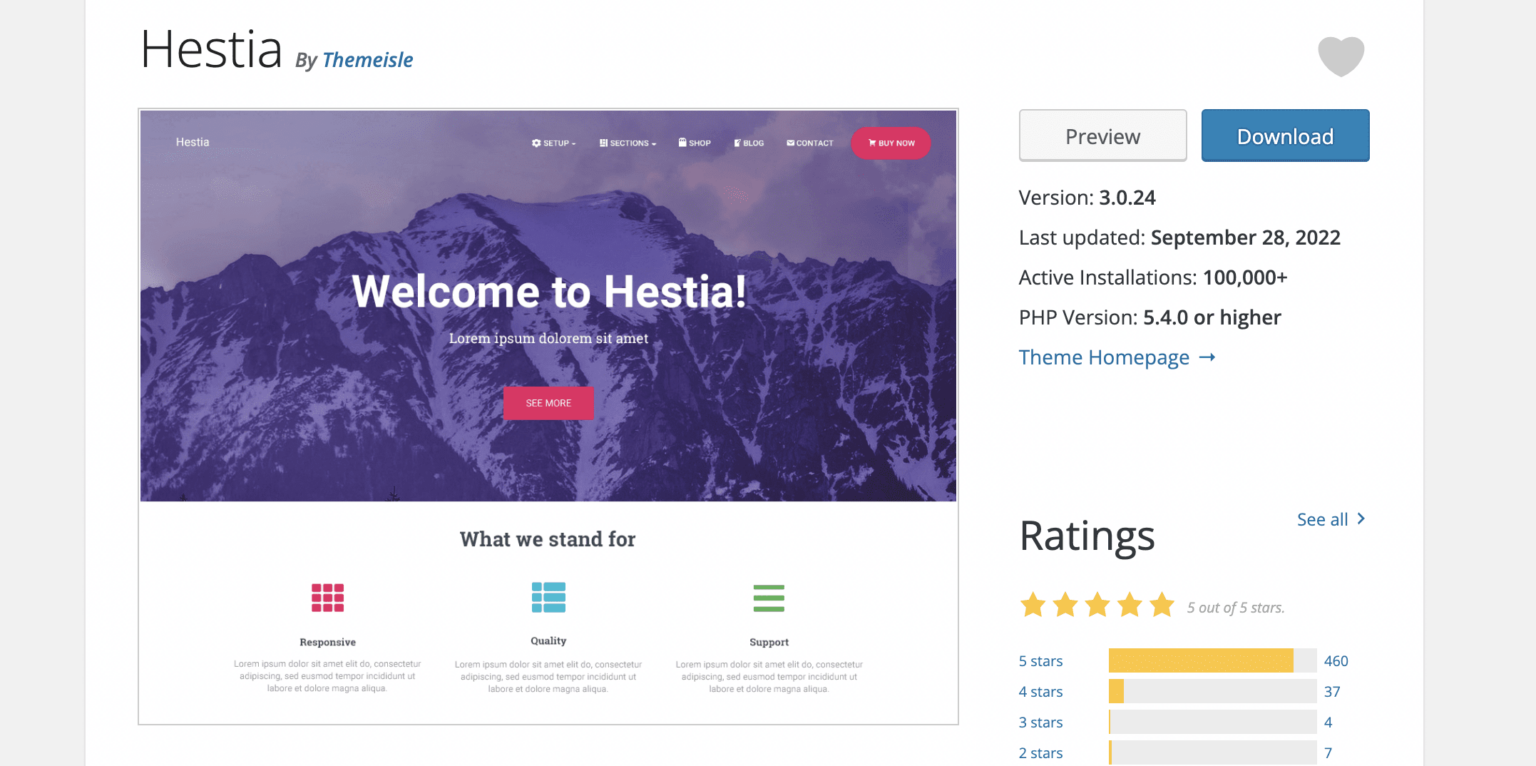Click the '5 out of 5 stars.' text
Screen dimensions: 1536x766
(1236, 608)
